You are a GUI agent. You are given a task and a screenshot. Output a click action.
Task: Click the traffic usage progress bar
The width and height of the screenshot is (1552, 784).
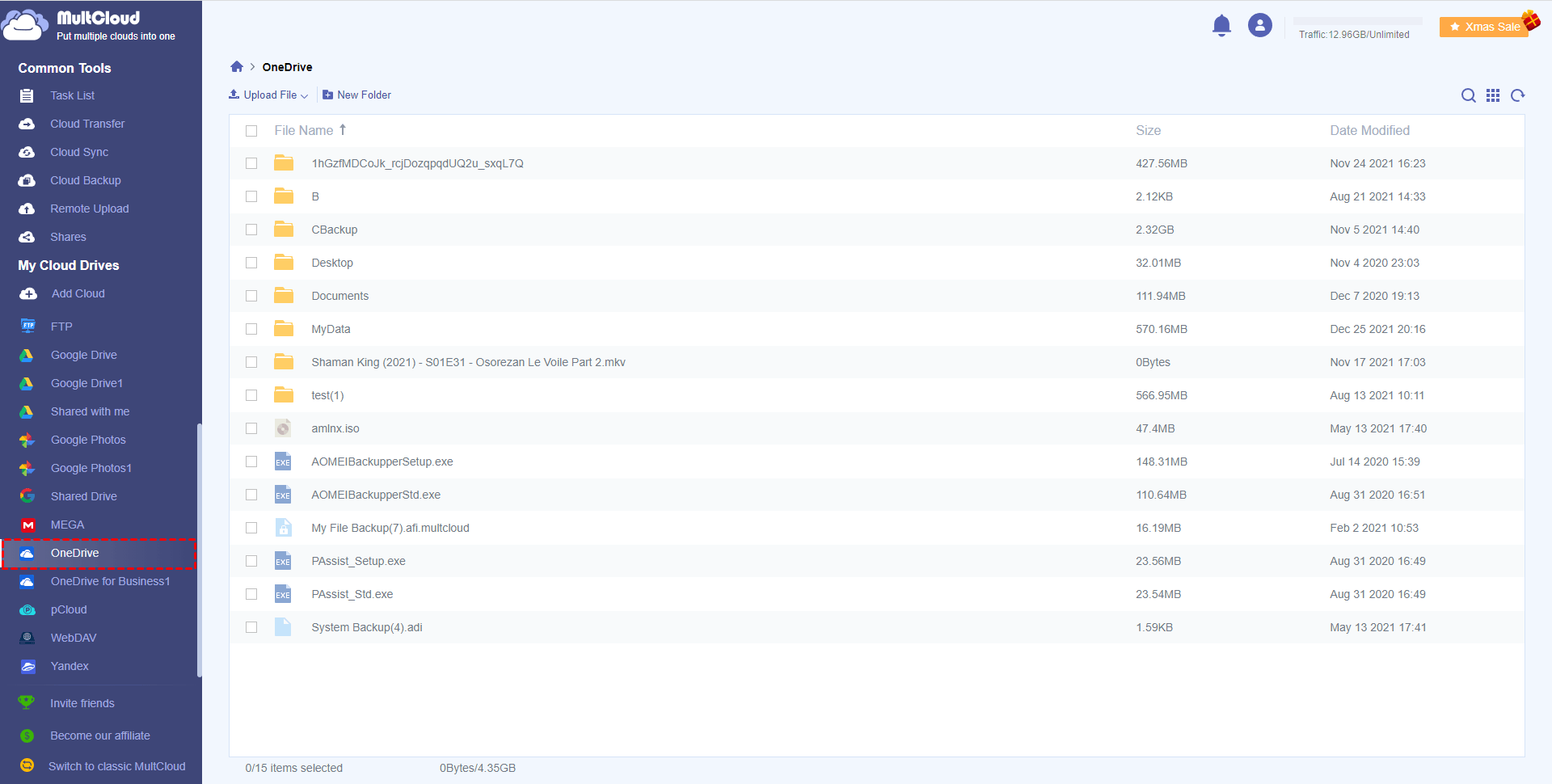click(x=1358, y=21)
